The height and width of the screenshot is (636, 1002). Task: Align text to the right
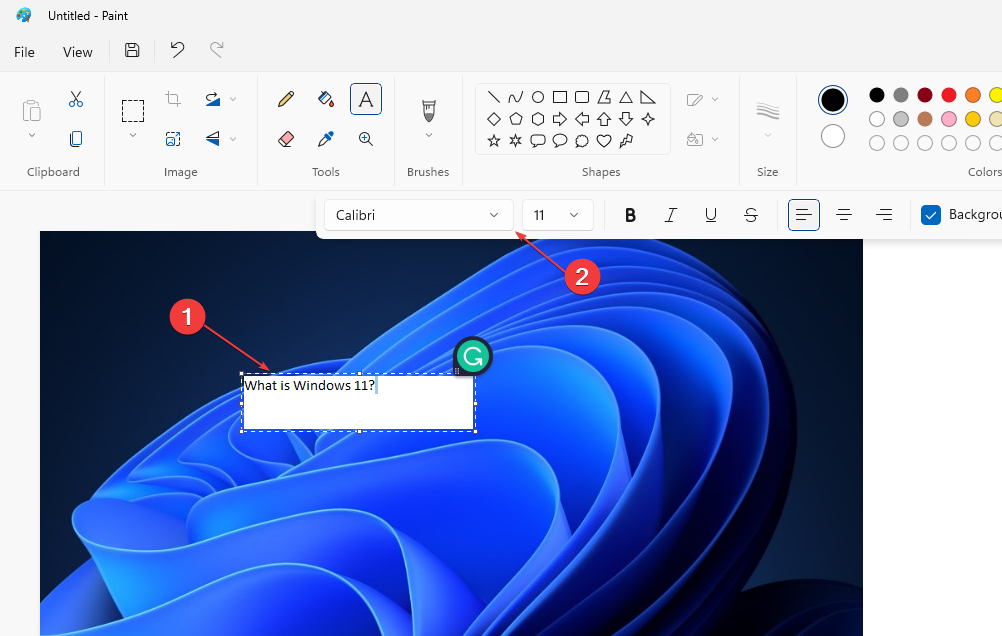click(884, 215)
